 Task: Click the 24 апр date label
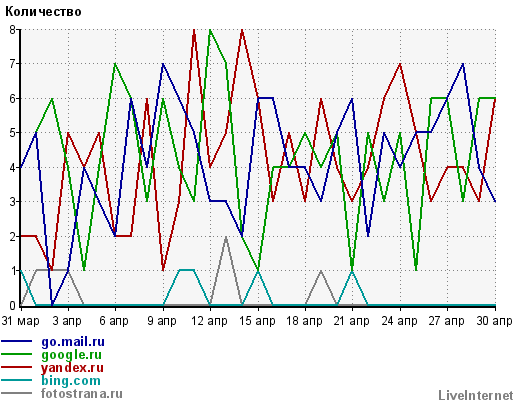[399, 321]
